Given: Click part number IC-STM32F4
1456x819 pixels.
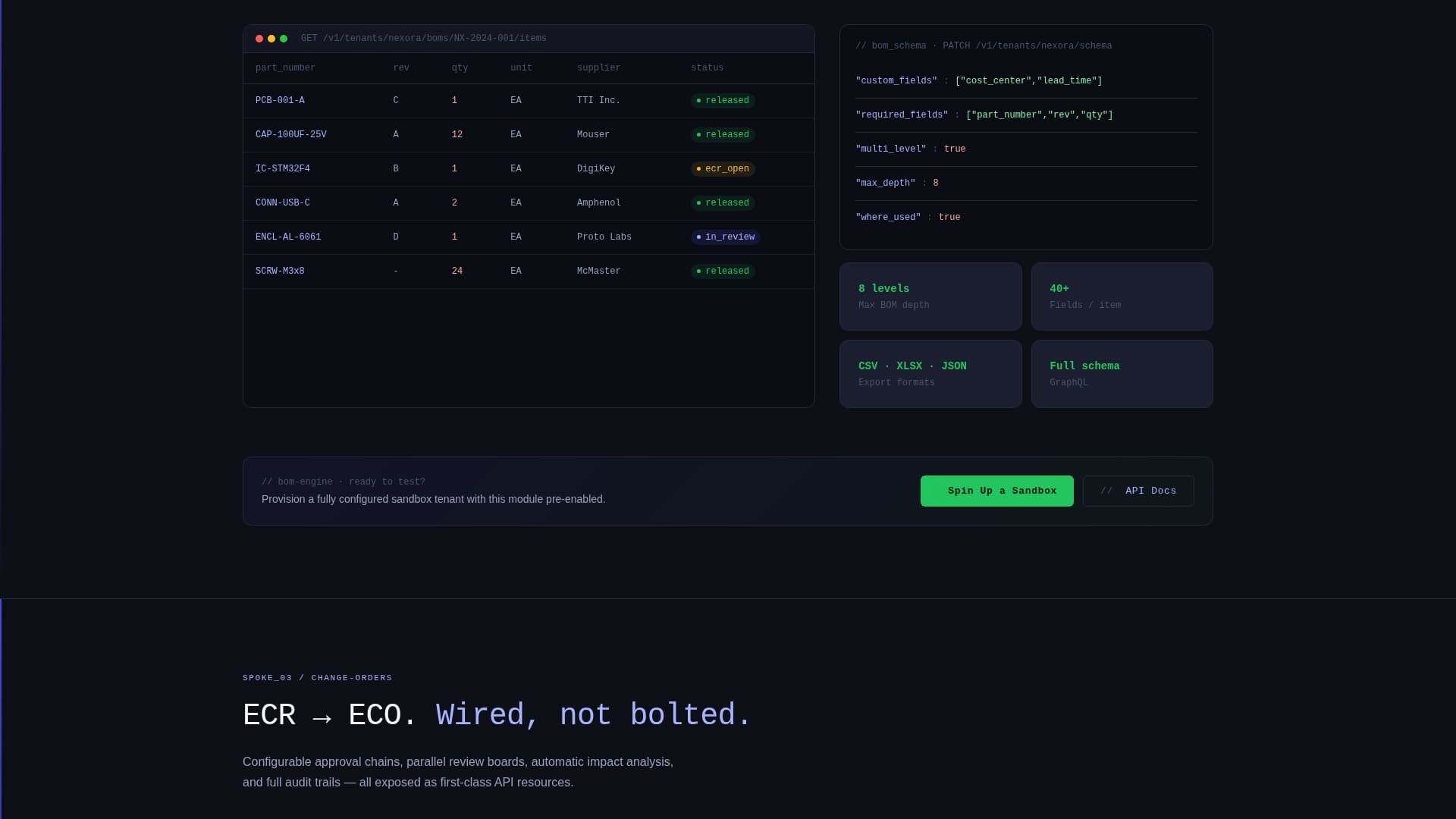Looking at the screenshot, I should [283, 169].
